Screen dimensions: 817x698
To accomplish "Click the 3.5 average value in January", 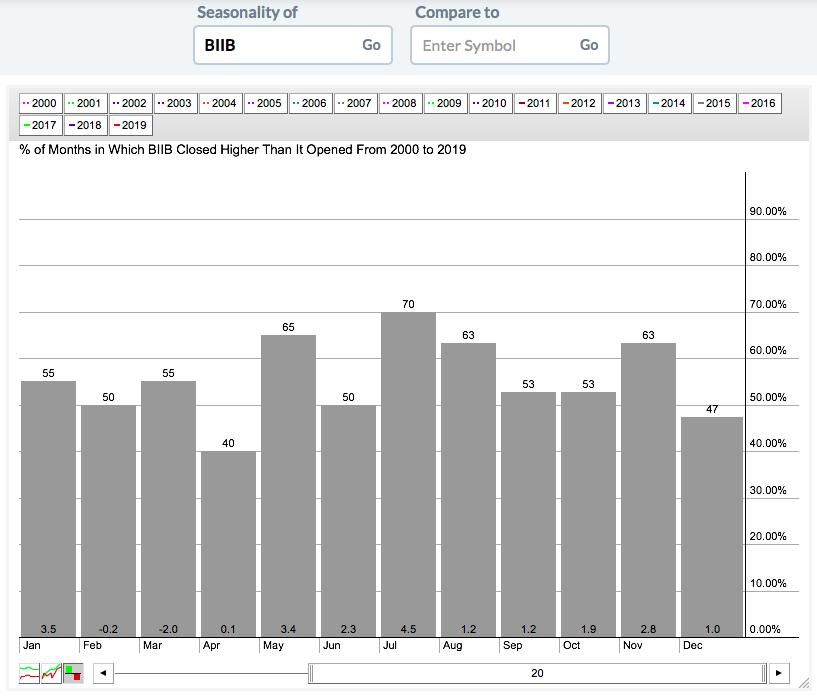I will (x=48, y=629).
